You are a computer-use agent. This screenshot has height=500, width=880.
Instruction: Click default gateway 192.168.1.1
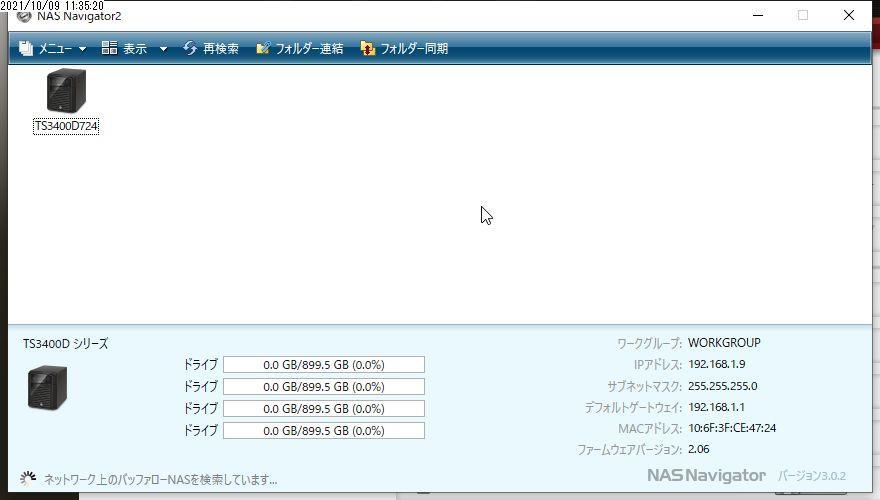click(x=717, y=407)
